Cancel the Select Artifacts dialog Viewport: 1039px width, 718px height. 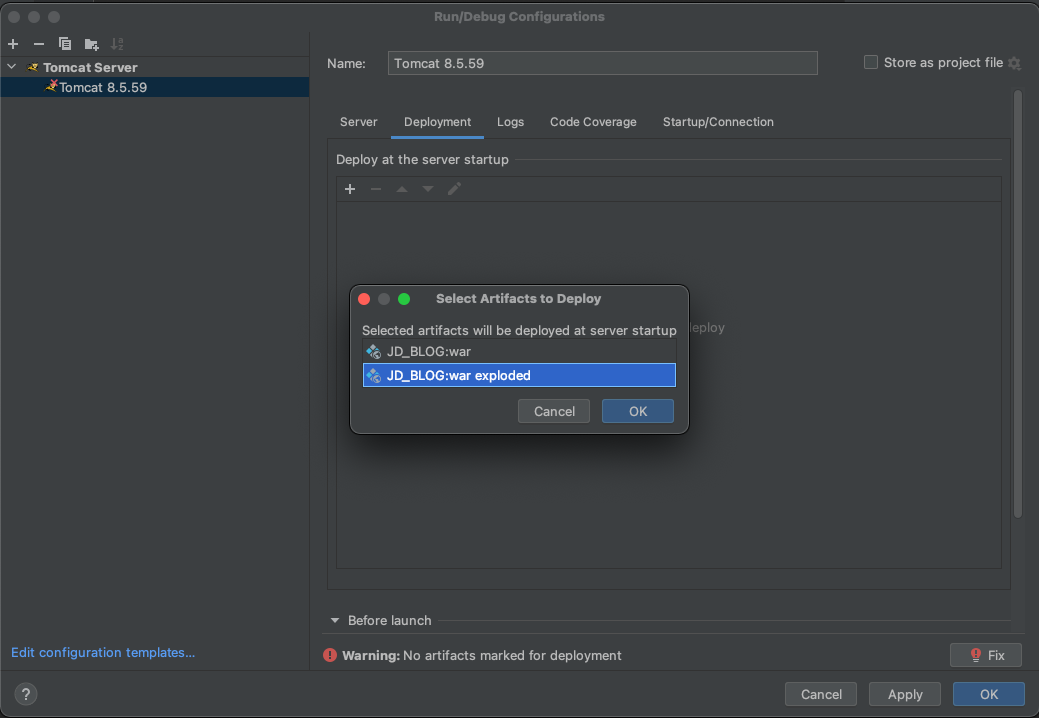(554, 411)
